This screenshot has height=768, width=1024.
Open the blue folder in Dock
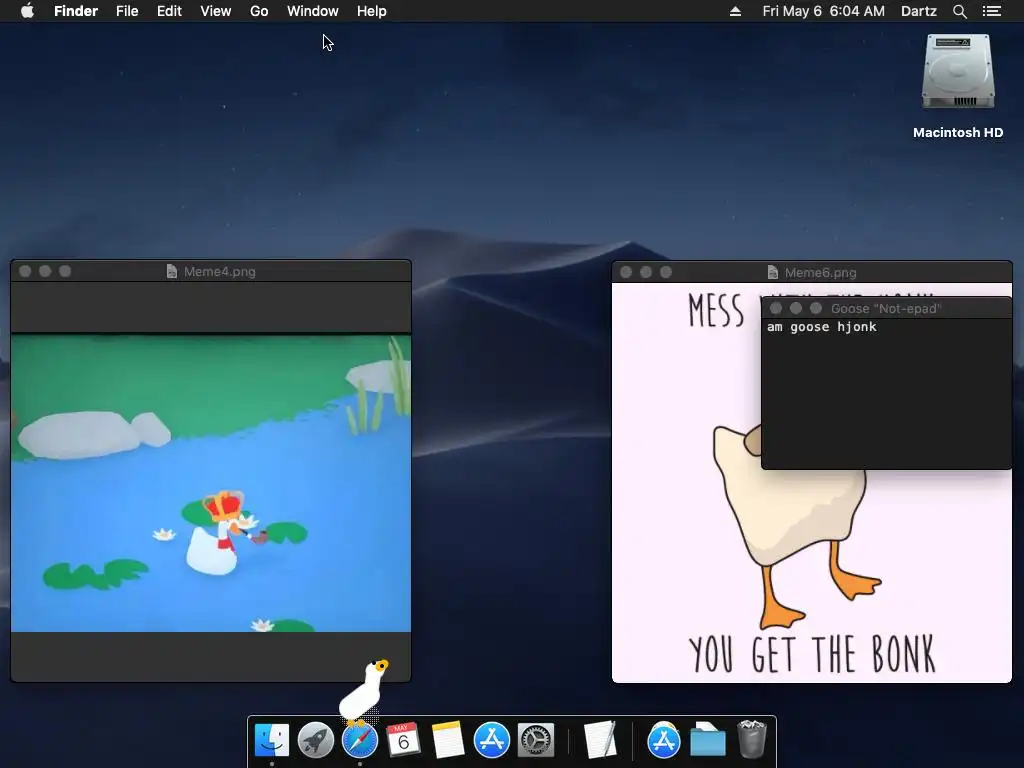[x=708, y=740]
